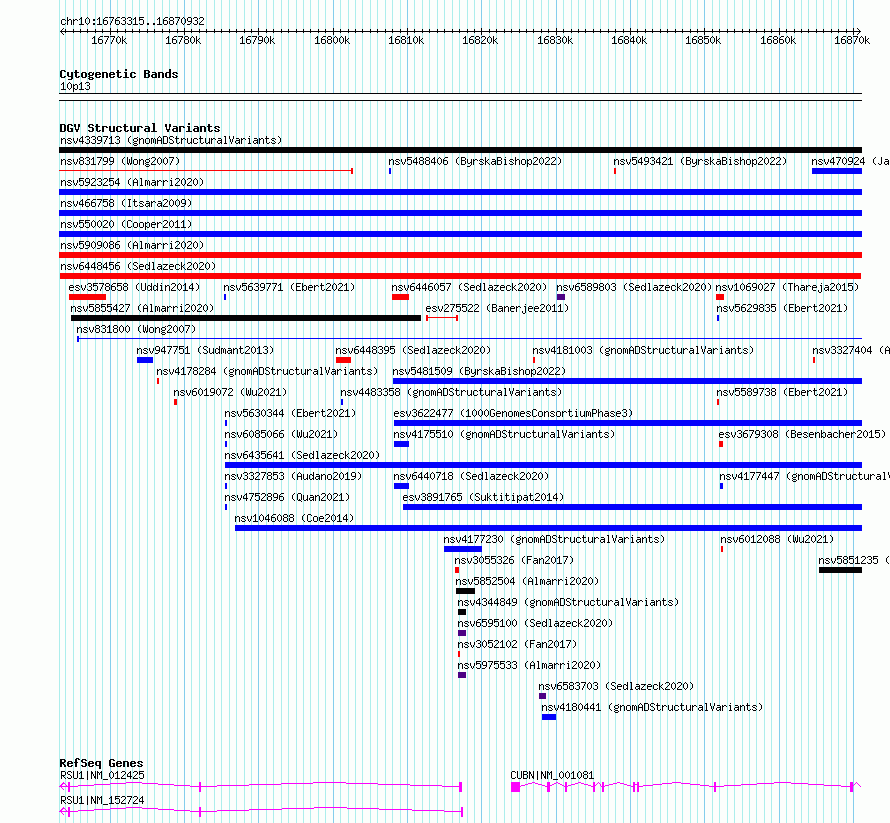This screenshot has height=823, width=890.
Task: Open nsv5488406 (ByrskaBishop2022) variant
Action: coord(475,161)
